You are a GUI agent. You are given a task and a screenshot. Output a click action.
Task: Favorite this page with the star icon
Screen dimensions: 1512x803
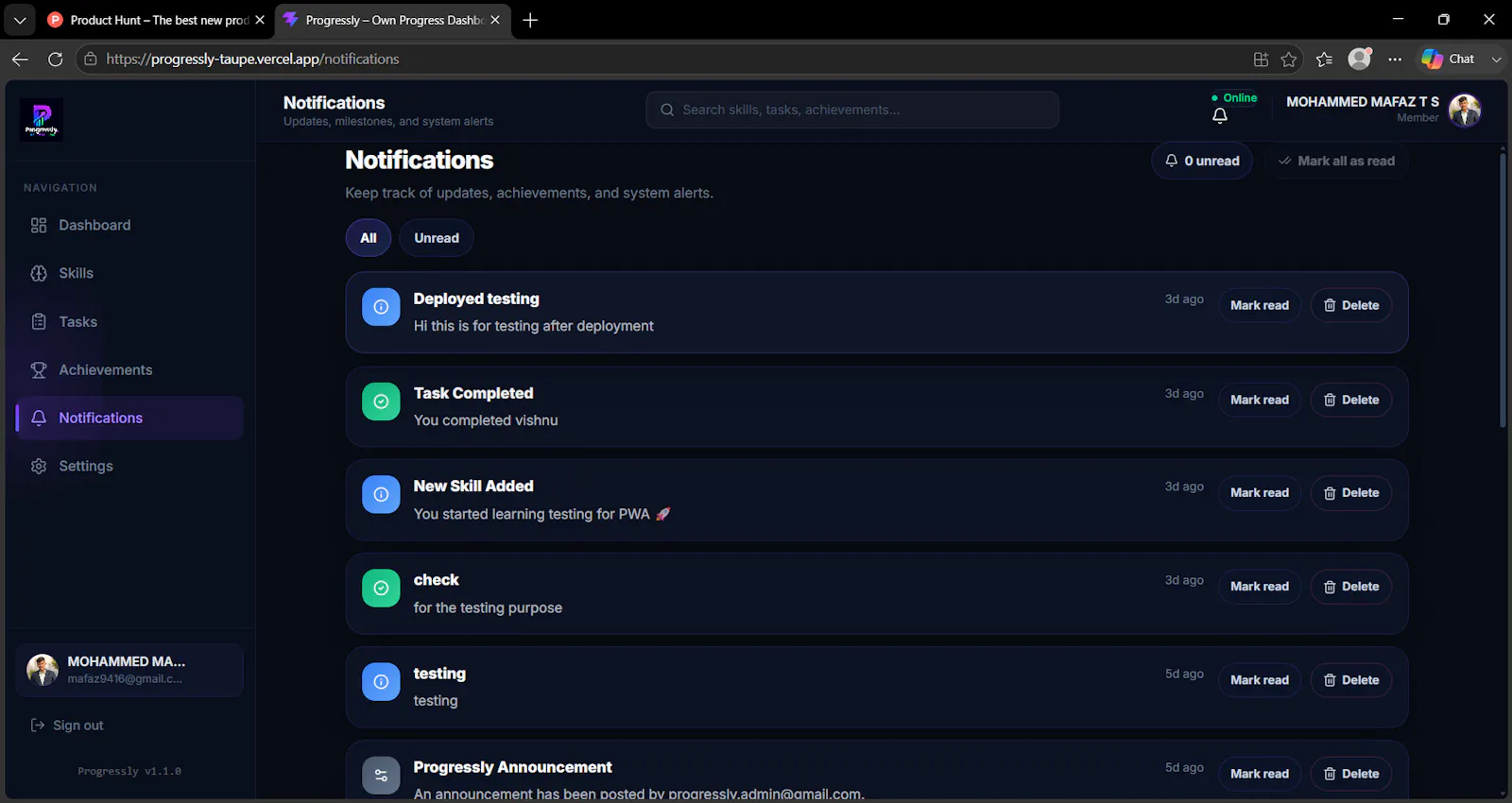(1289, 60)
